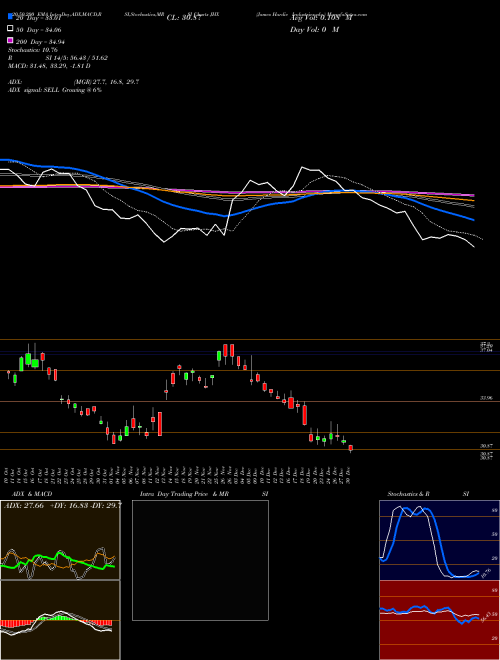
Task: Click the 'SI 14/5: 36.48 / 51.62' value
Action: tap(77, 58)
